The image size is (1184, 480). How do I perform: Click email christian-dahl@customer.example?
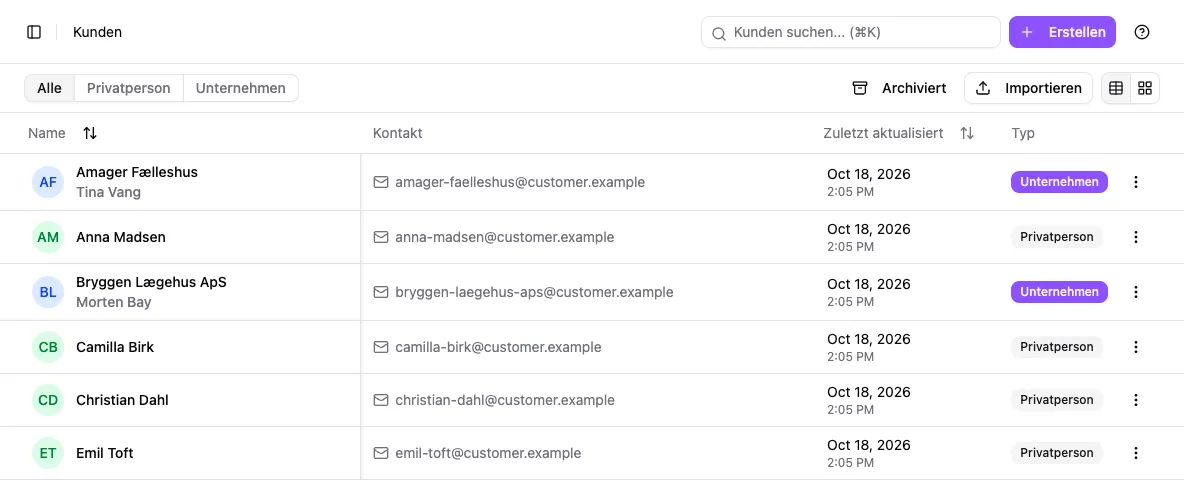[x=504, y=400]
